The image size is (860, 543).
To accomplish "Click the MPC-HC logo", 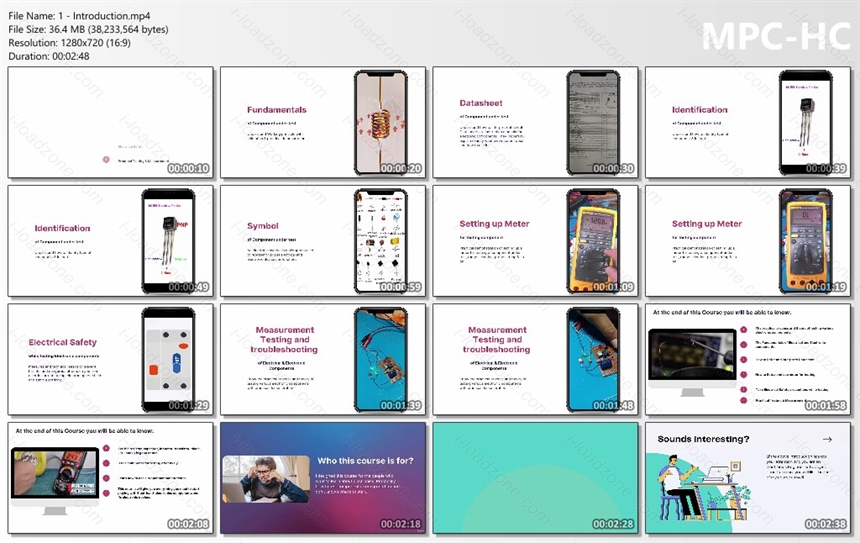I will (776, 36).
